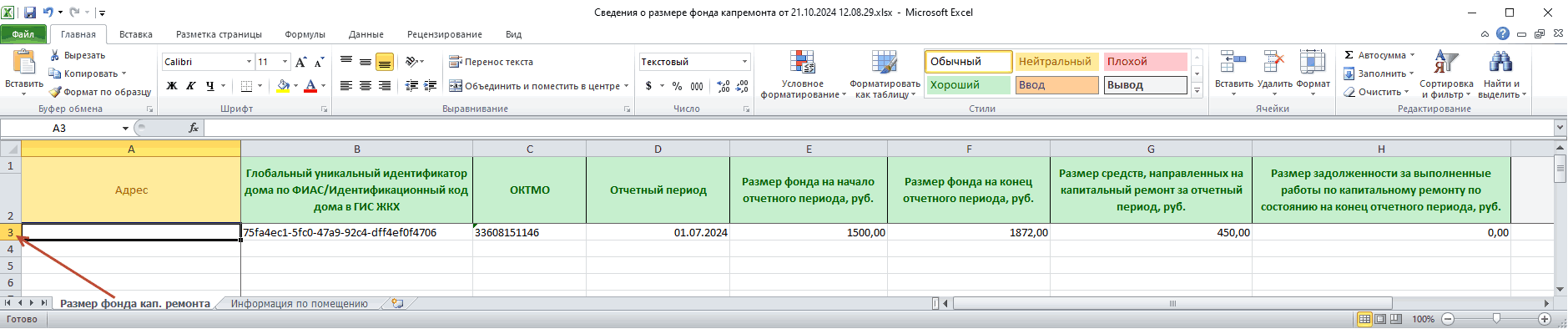Click the cell borders icon

246,85
